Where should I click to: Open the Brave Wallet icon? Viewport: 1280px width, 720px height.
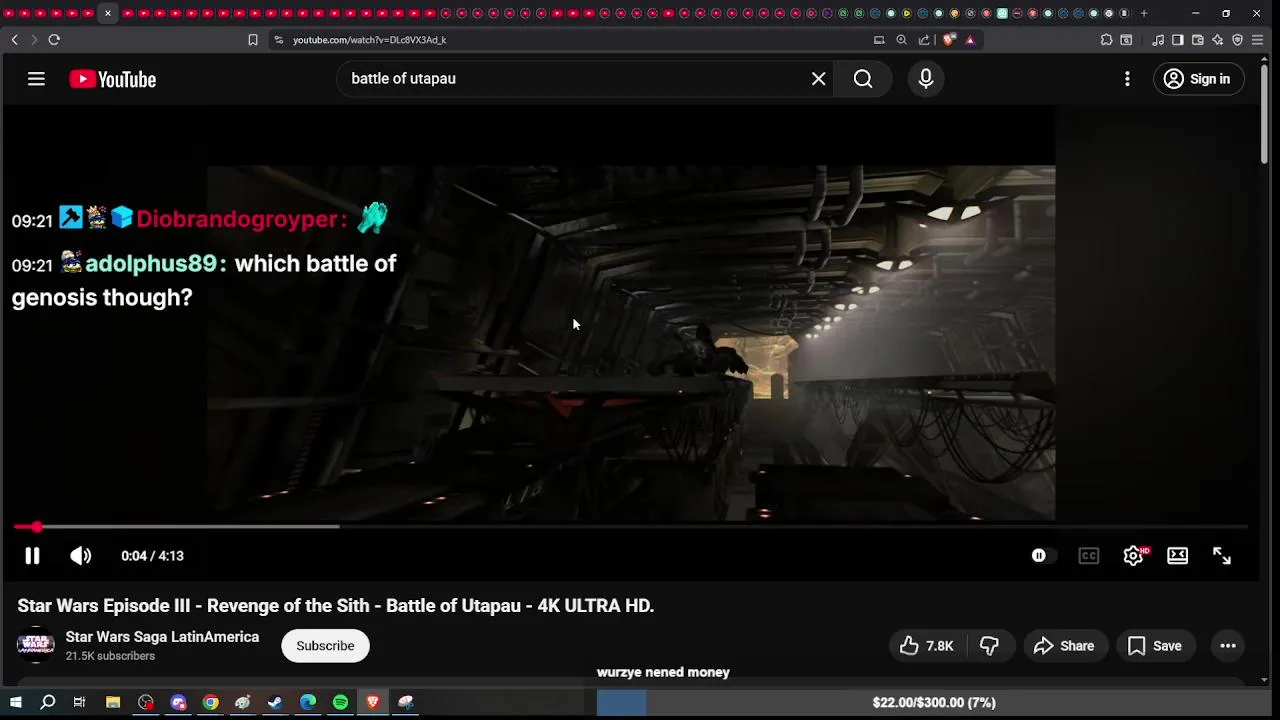point(1198,40)
